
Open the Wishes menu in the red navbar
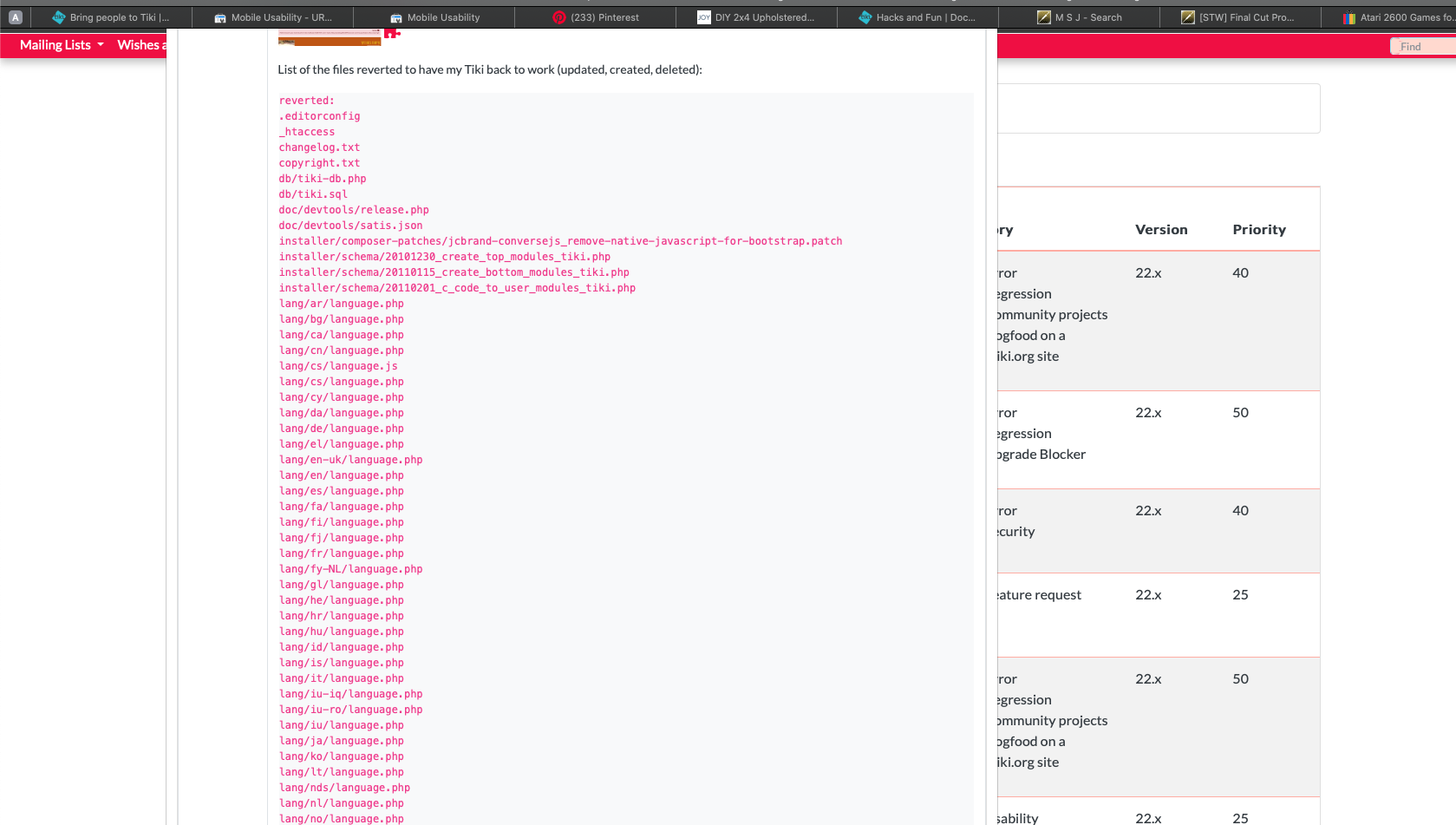141,45
